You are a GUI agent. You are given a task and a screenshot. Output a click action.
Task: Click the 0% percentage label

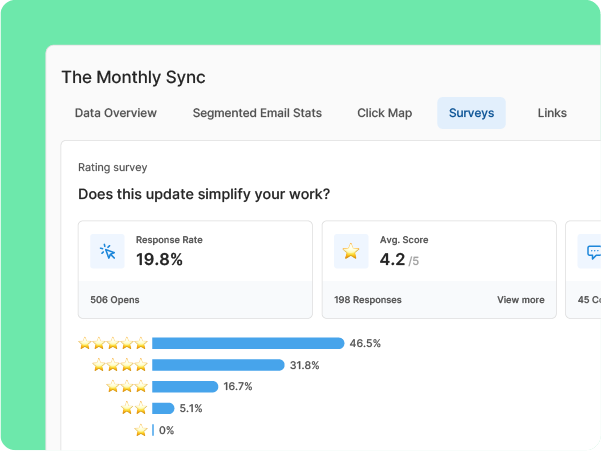(166, 430)
